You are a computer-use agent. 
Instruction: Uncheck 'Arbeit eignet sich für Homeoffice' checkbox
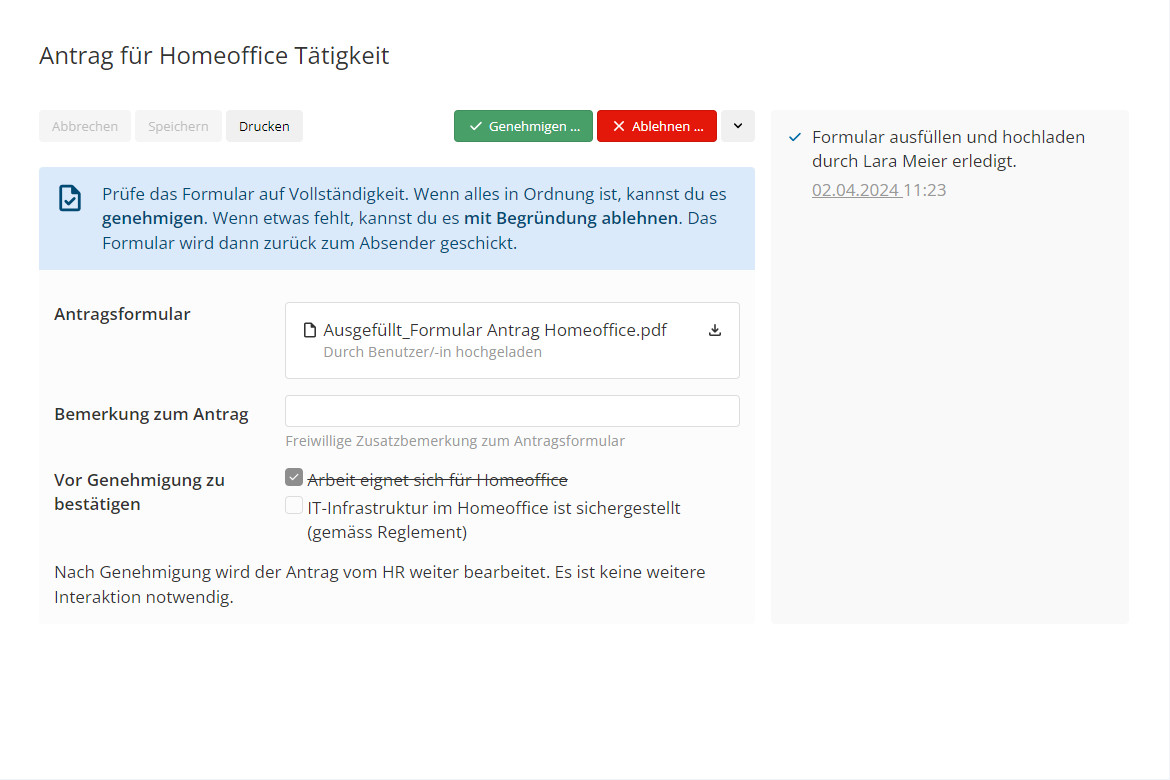tap(294, 478)
